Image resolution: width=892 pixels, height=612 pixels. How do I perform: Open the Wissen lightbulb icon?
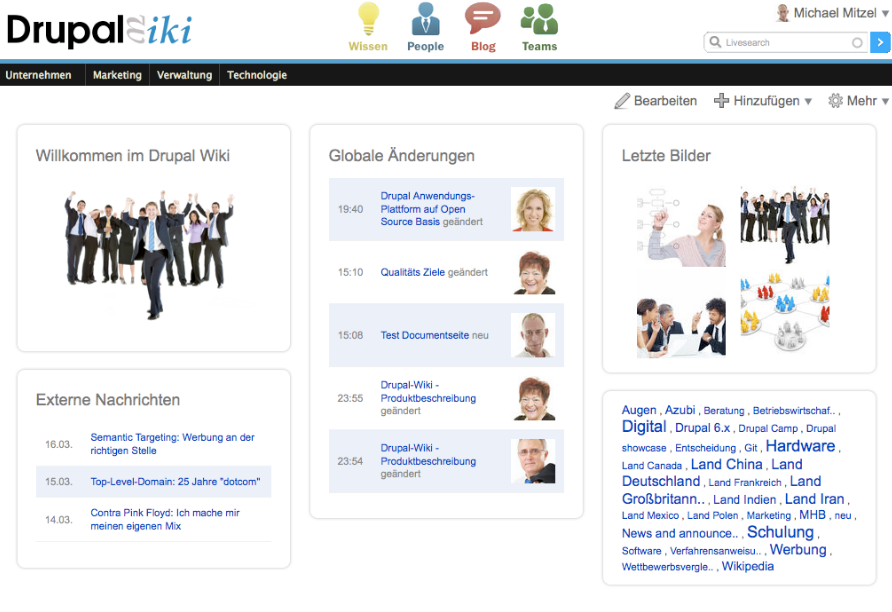coord(368,19)
